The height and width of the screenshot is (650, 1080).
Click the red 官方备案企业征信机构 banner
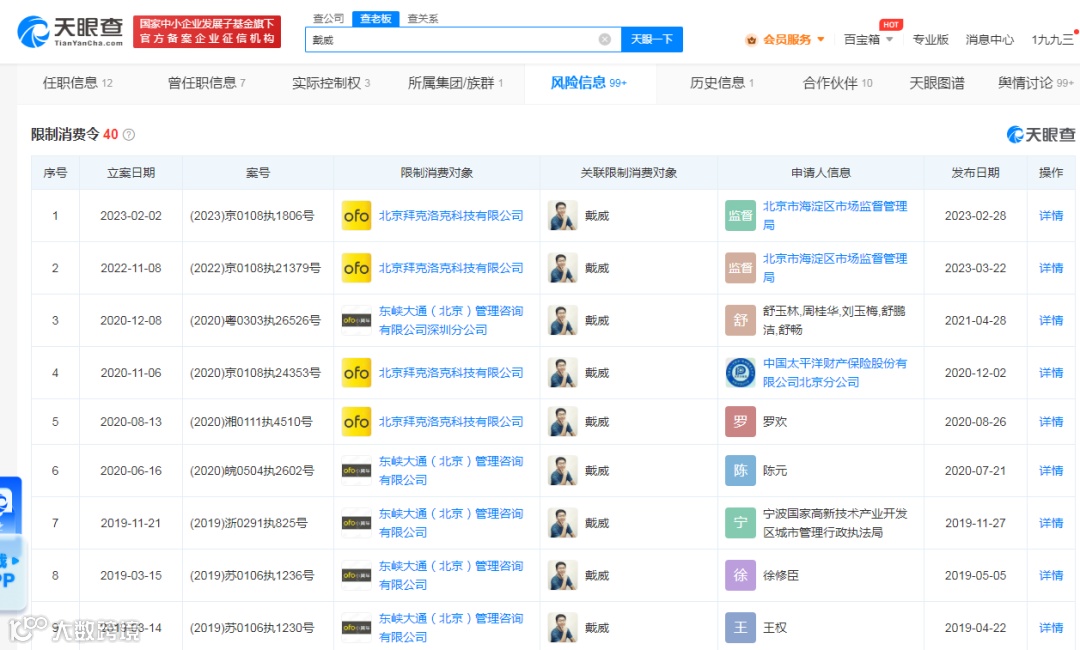pos(207,32)
